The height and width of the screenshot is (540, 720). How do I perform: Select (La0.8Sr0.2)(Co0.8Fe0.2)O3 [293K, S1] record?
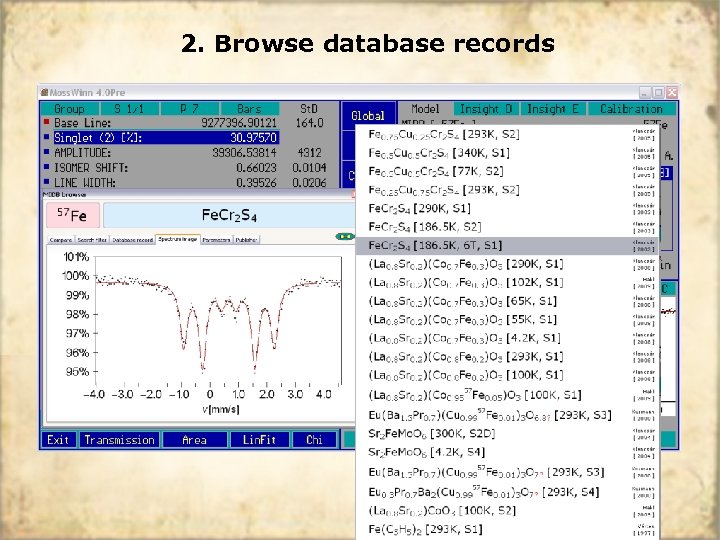[x=507, y=357]
